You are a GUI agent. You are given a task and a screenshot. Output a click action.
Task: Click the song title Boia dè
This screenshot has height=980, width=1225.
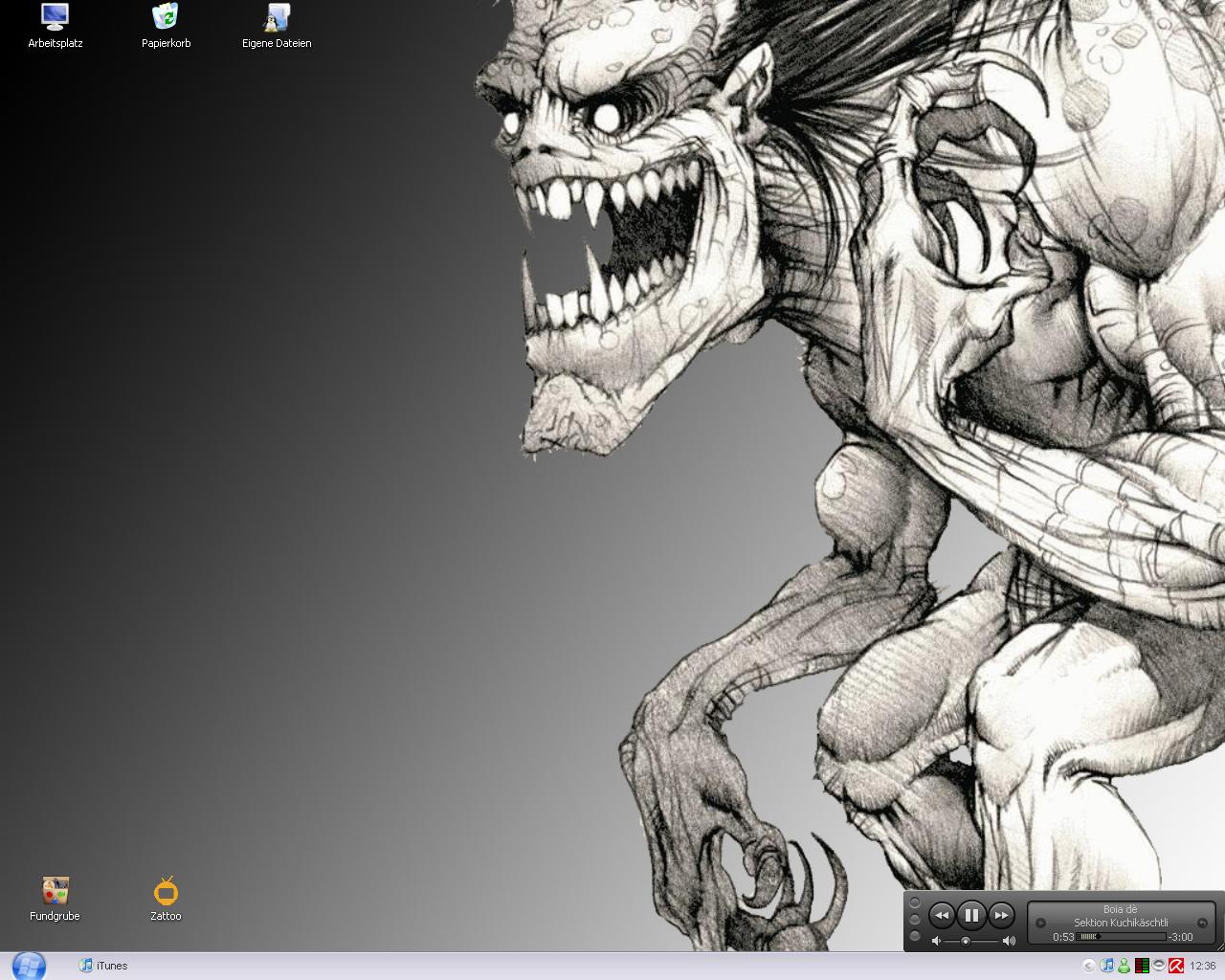(x=1121, y=909)
